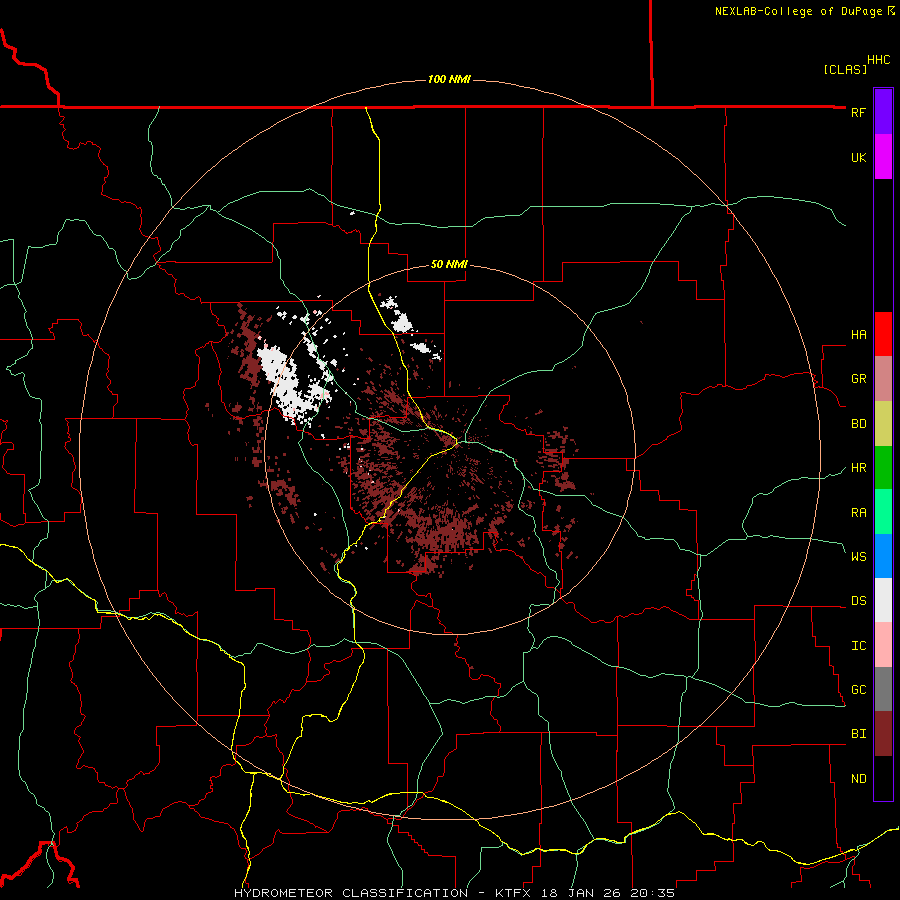Click the WS legend label

pos(858,556)
